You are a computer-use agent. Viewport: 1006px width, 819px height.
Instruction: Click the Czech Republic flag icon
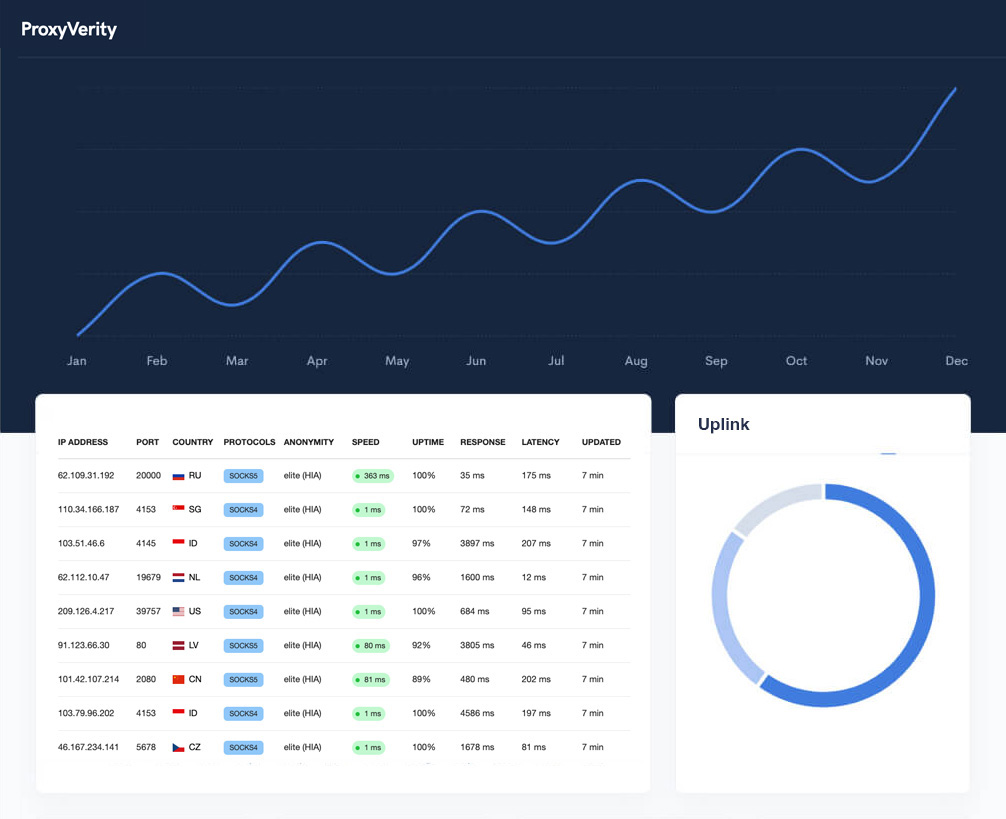[x=179, y=748]
